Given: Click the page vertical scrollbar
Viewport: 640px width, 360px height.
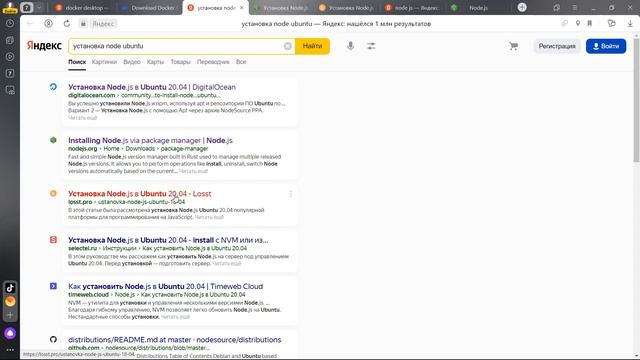Looking at the screenshot, I should tap(636, 100).
